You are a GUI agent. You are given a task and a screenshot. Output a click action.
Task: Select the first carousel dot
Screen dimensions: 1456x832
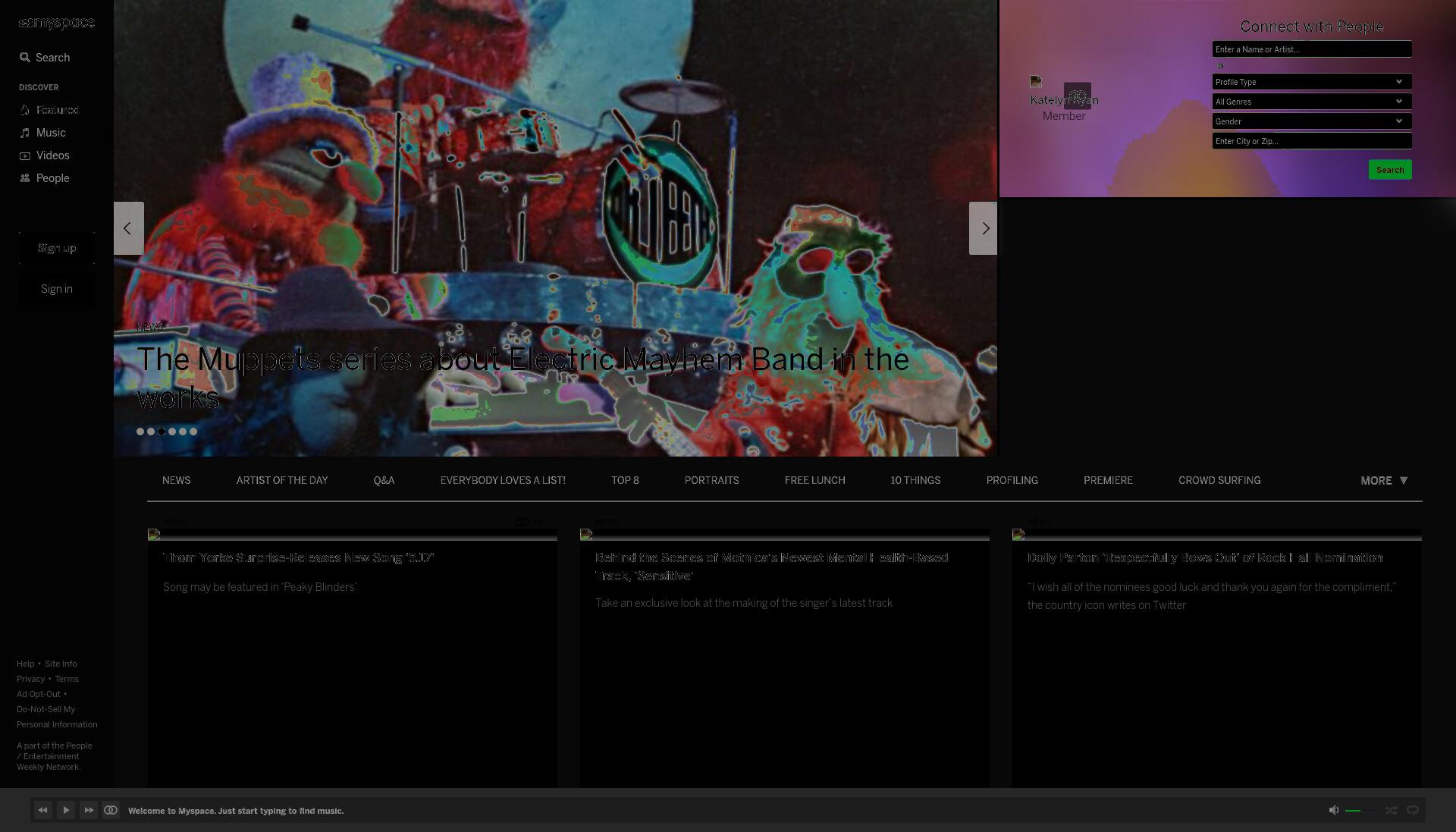click(140, 432)
